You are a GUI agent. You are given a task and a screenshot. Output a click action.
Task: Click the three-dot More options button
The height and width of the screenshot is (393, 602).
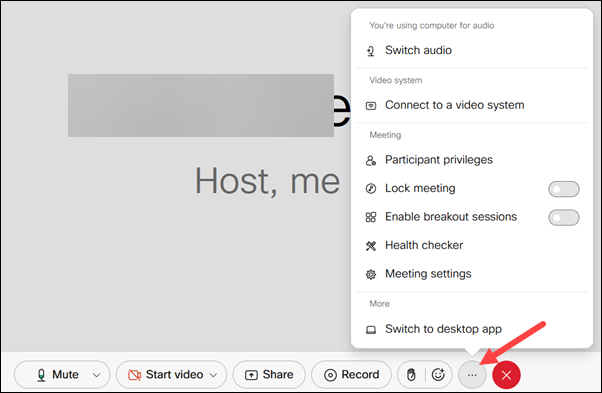(472, 375)
